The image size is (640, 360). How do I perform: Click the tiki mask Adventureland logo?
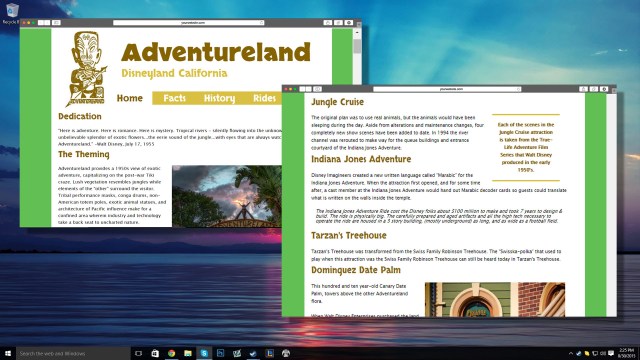[87, 69]
